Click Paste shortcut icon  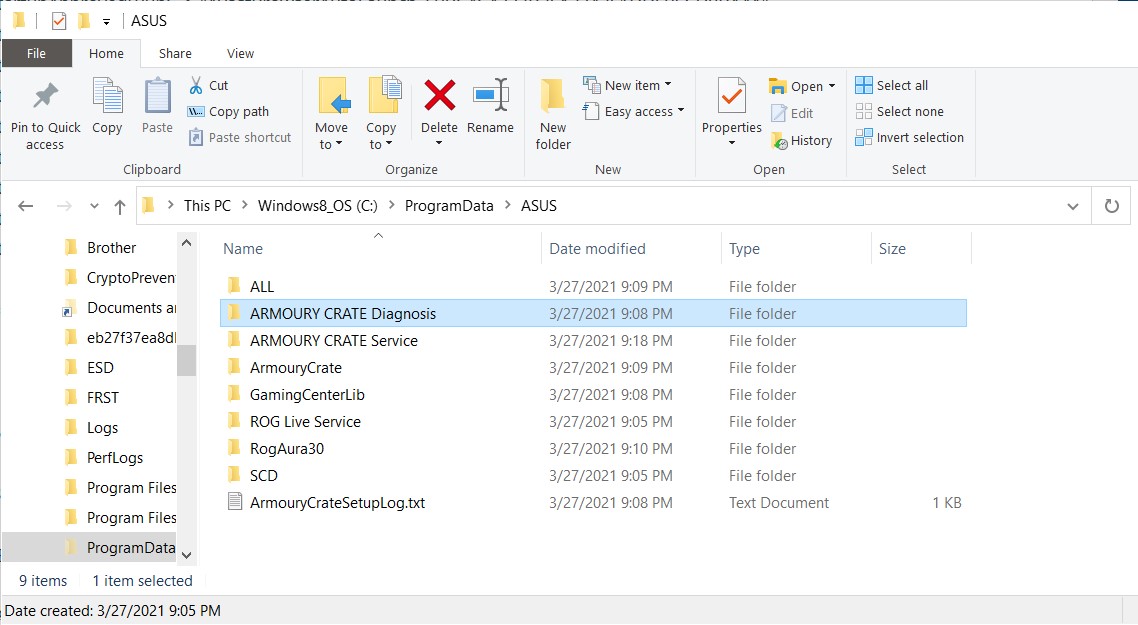195,137
